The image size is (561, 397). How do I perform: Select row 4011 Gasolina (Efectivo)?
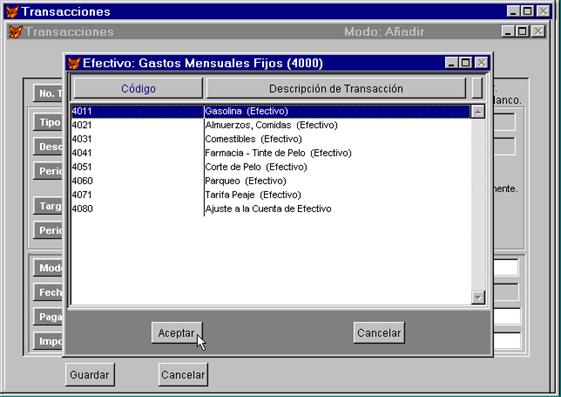coord(271,111)
